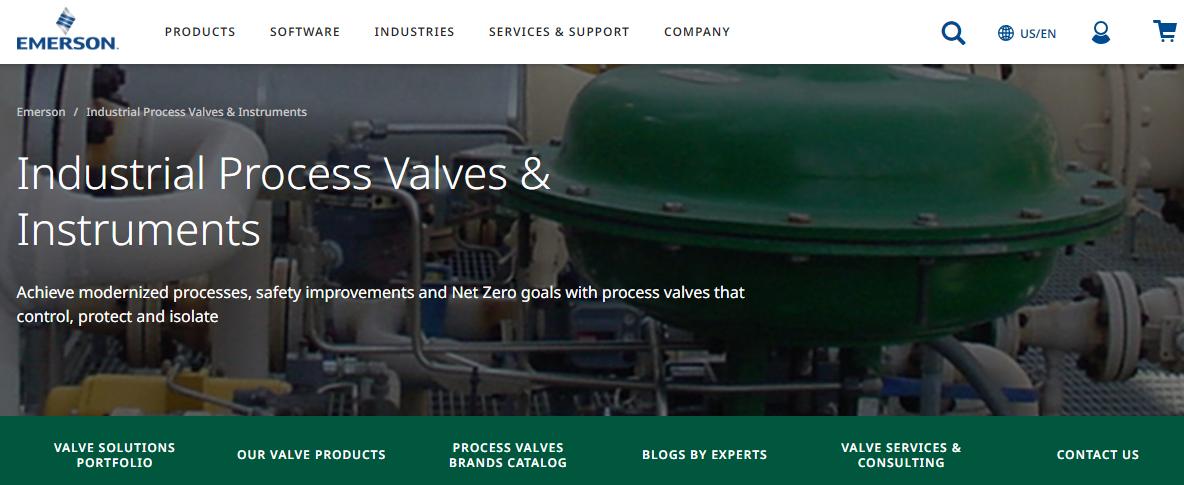Click Industrial Process Valves & Instruments breadcrumb

(x=196, y=112)
